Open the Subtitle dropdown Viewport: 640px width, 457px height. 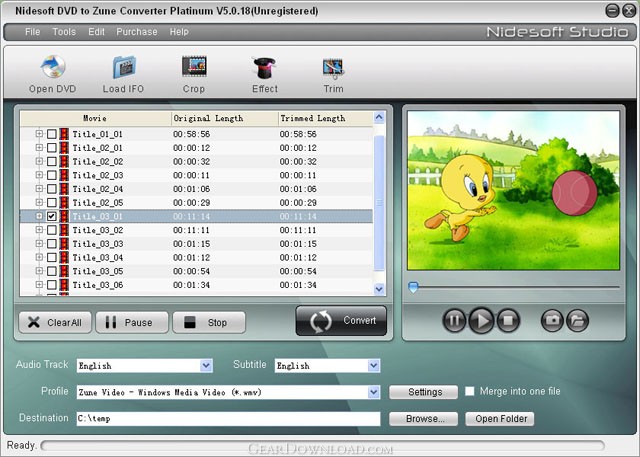pos(373,366)
